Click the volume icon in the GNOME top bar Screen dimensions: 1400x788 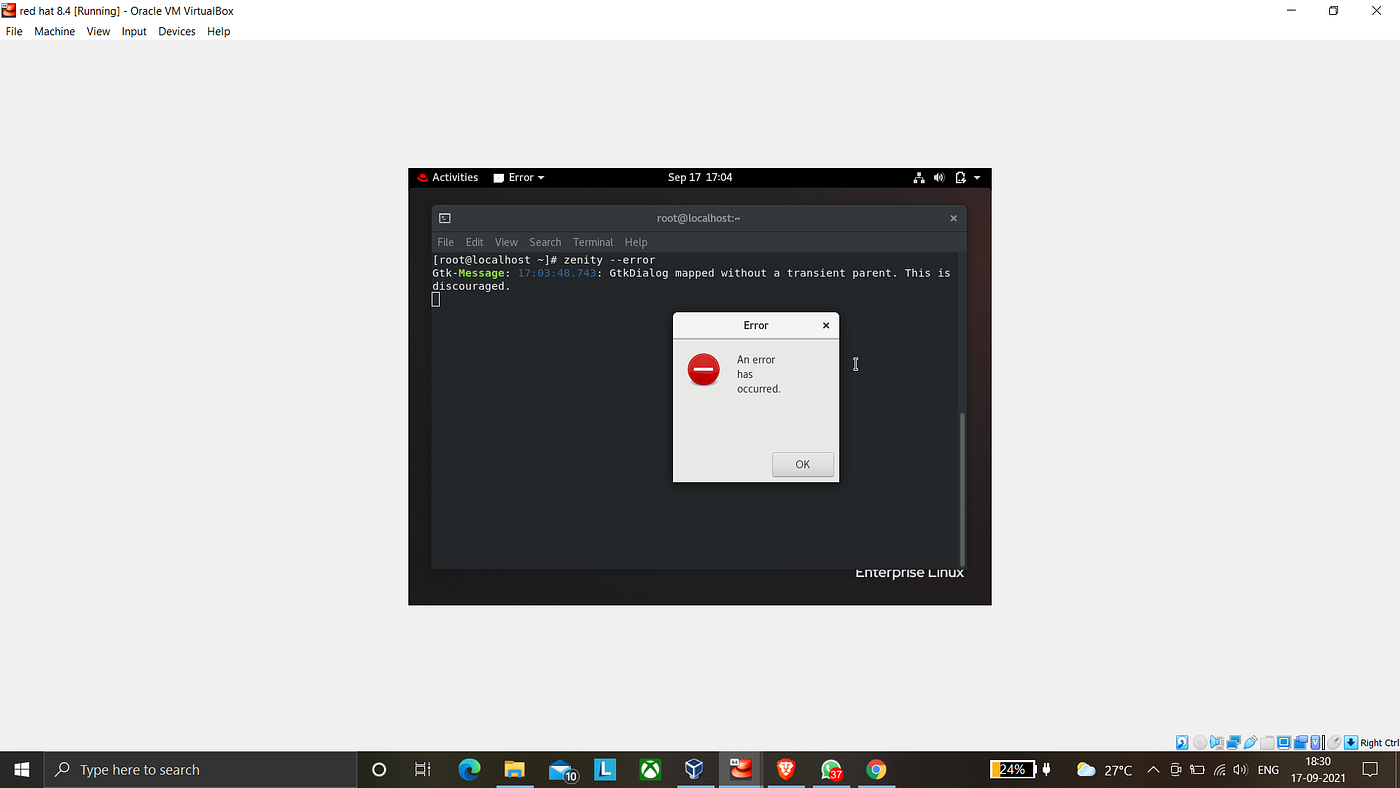[939, 177]
